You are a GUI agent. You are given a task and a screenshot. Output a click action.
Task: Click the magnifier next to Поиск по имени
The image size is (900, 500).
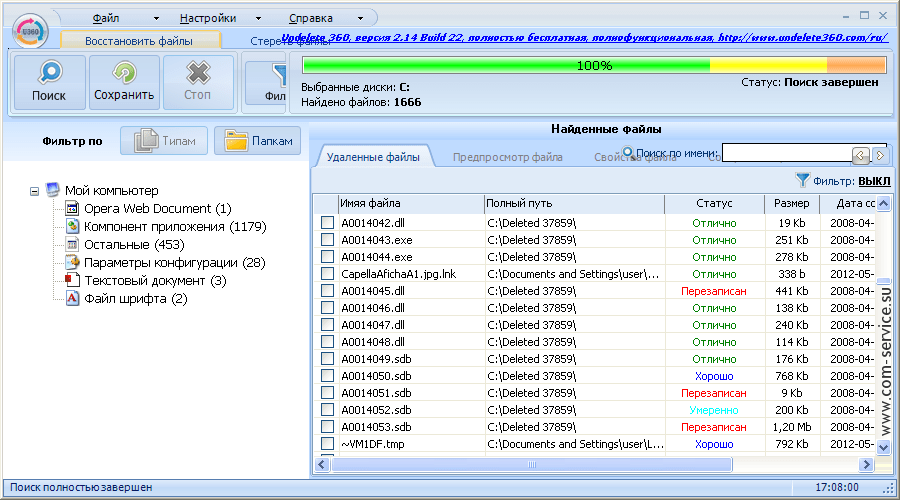[628, 153]
